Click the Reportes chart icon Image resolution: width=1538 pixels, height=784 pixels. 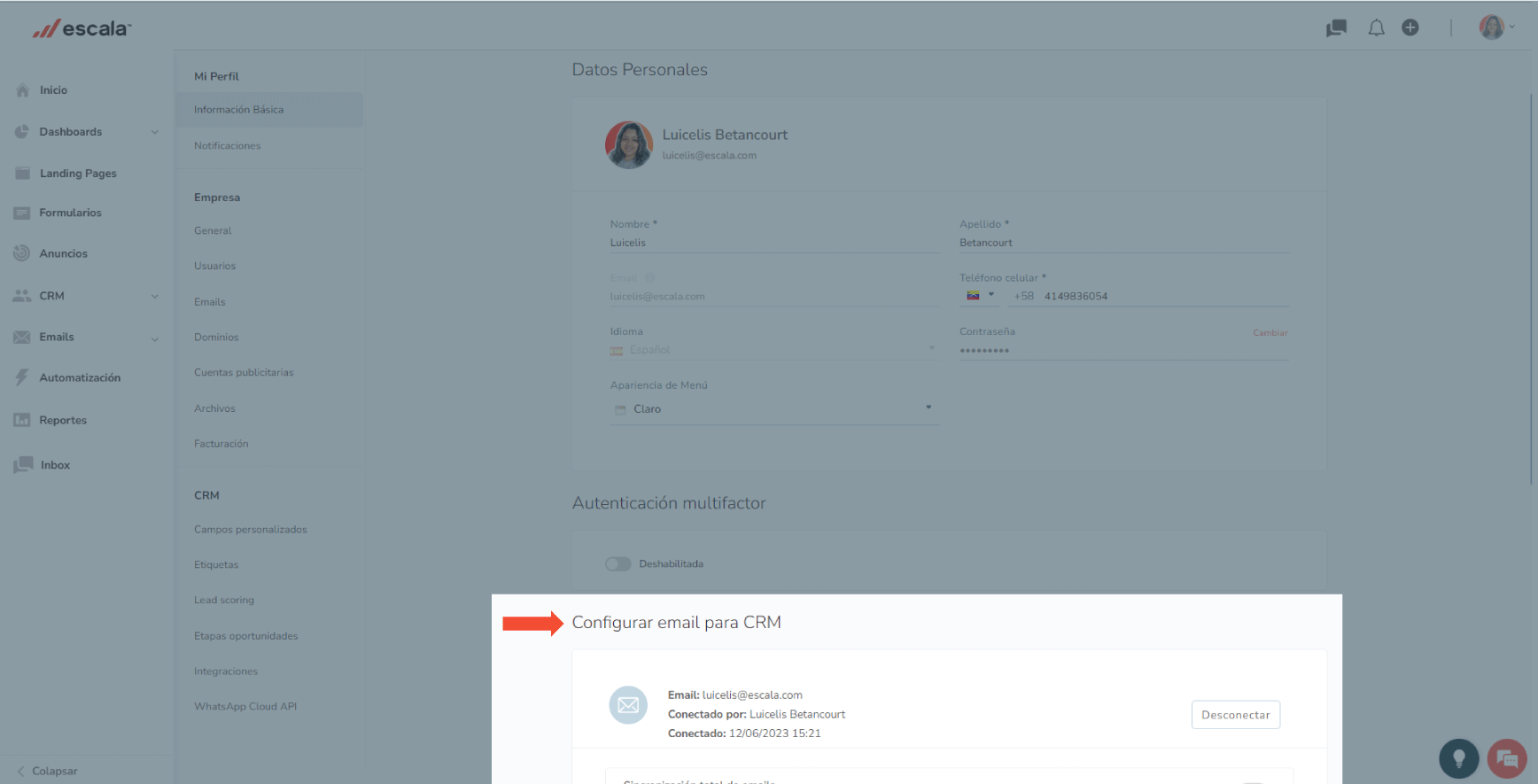click(22, 420)
